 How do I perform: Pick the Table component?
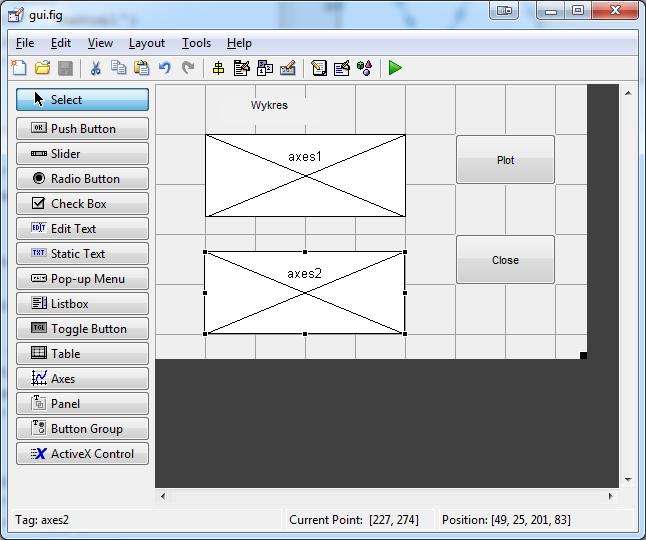pos(82,354)
